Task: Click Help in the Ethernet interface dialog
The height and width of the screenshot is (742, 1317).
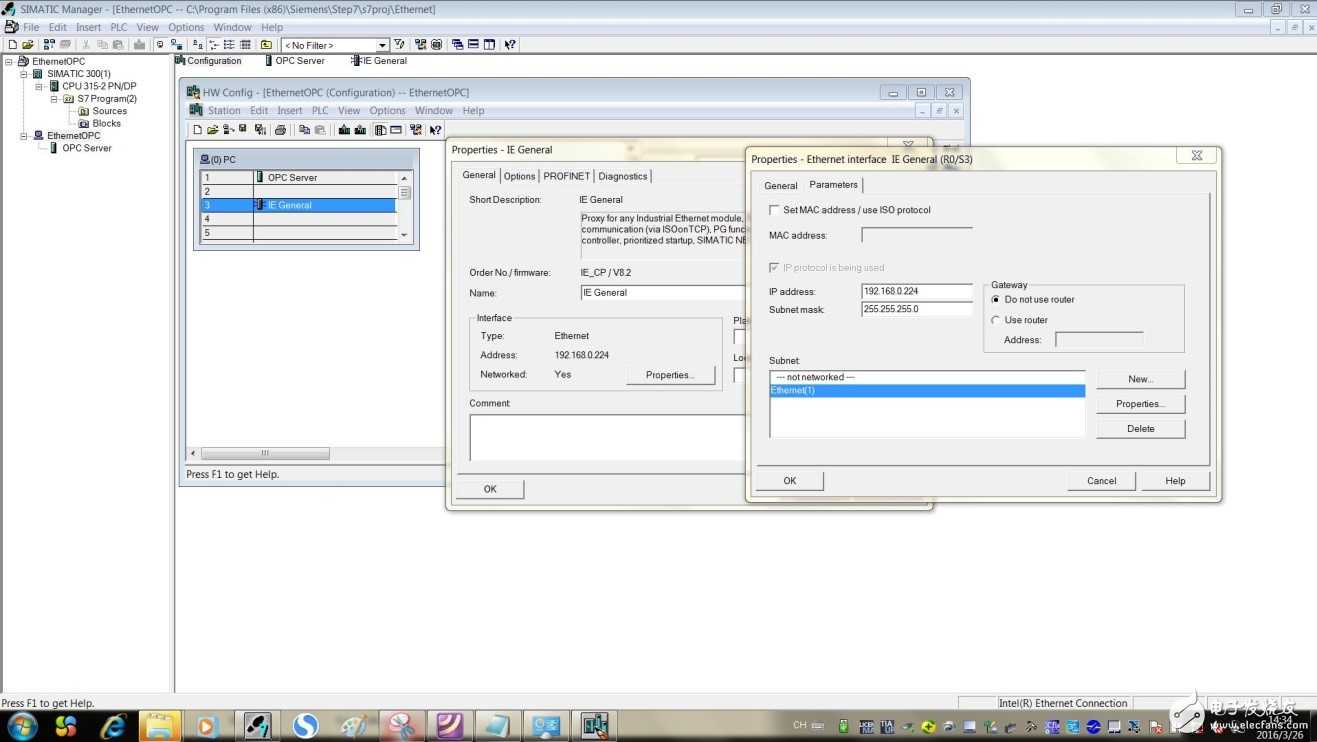Action: click(1175, 481)
